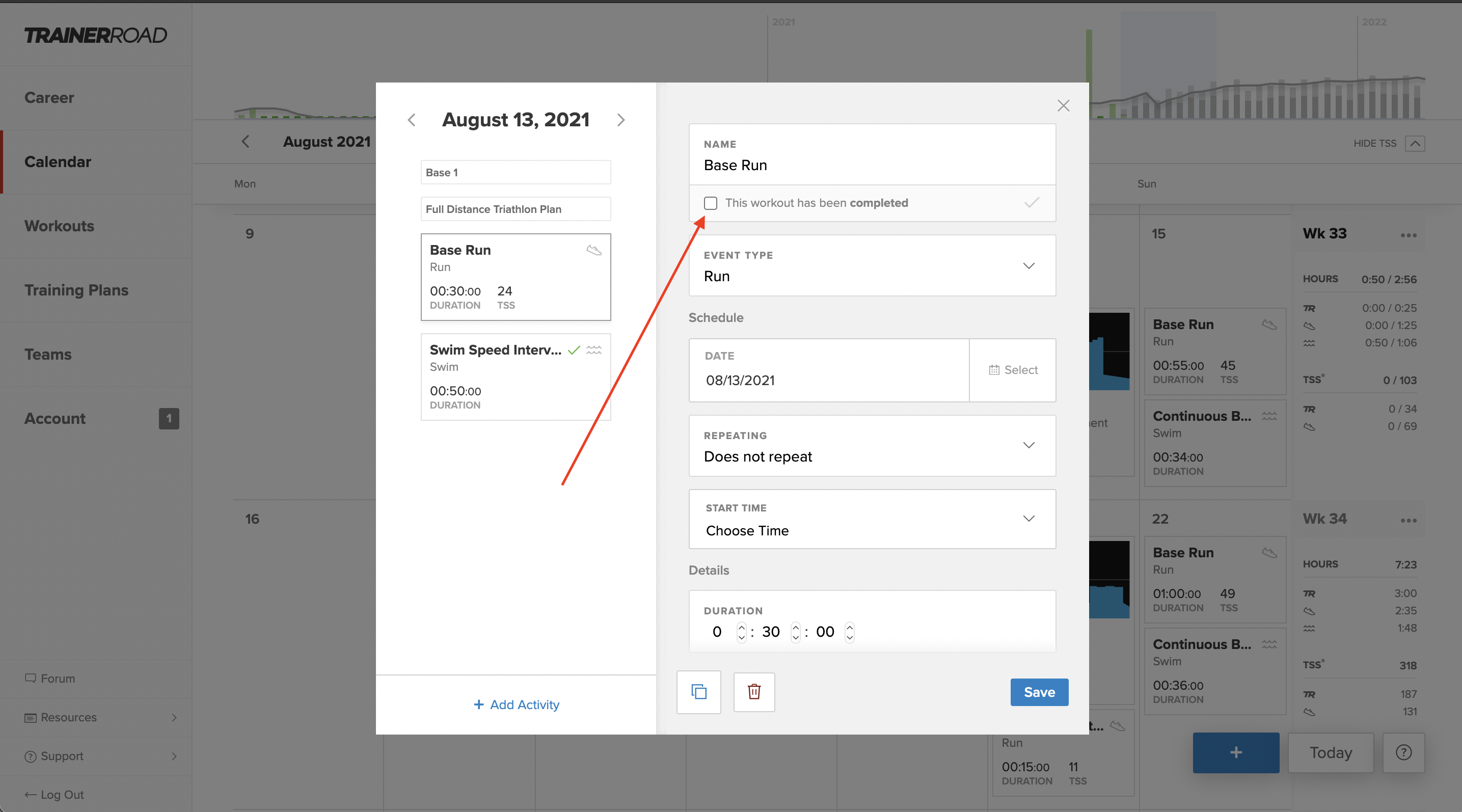Click the copy workout icon button
1462x812 pixels.
[698, 692]
